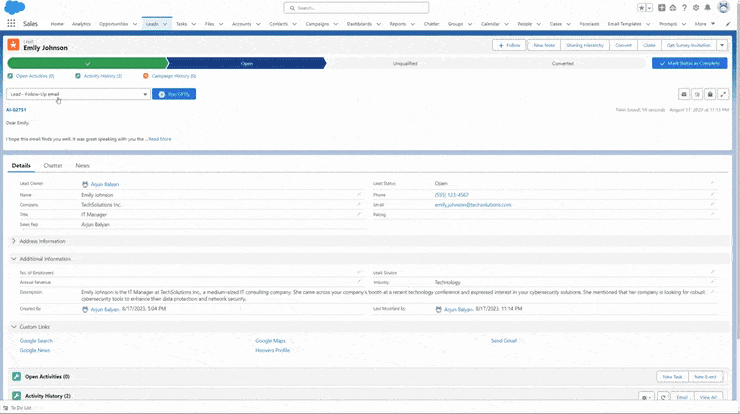This screenshot has width=740, height=414.
Task: Click the Run GPTfy button
Action: [174, 94]
